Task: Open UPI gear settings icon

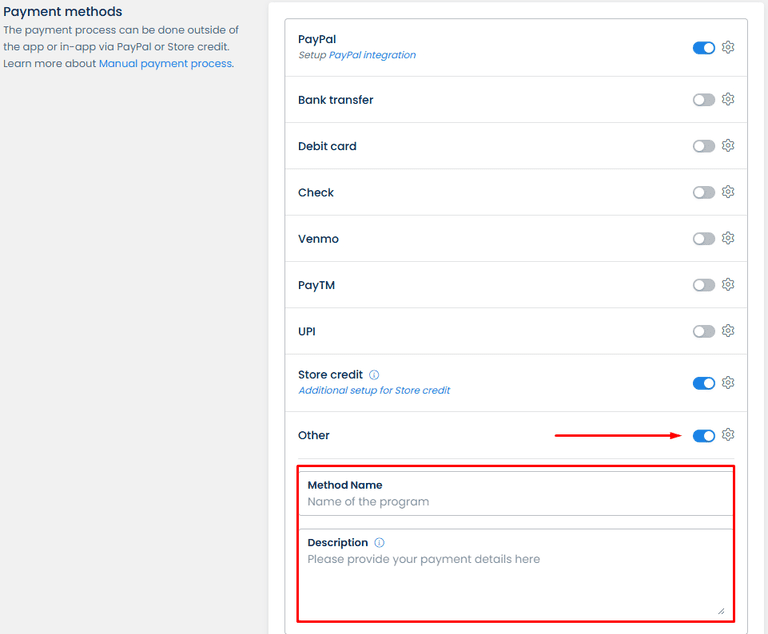Action: click(728, 330)
